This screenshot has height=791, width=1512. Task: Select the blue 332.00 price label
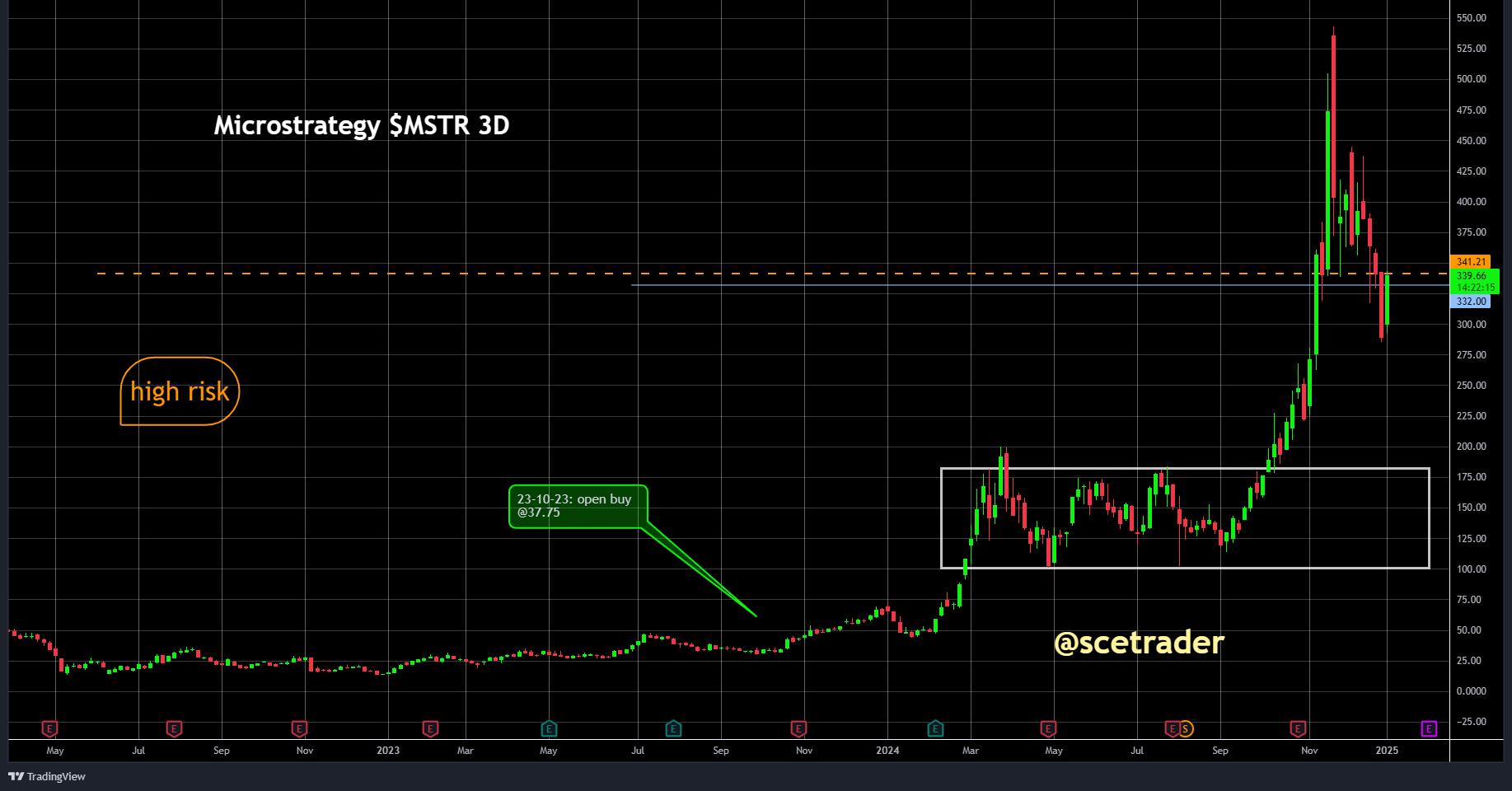click(1471, 302)
